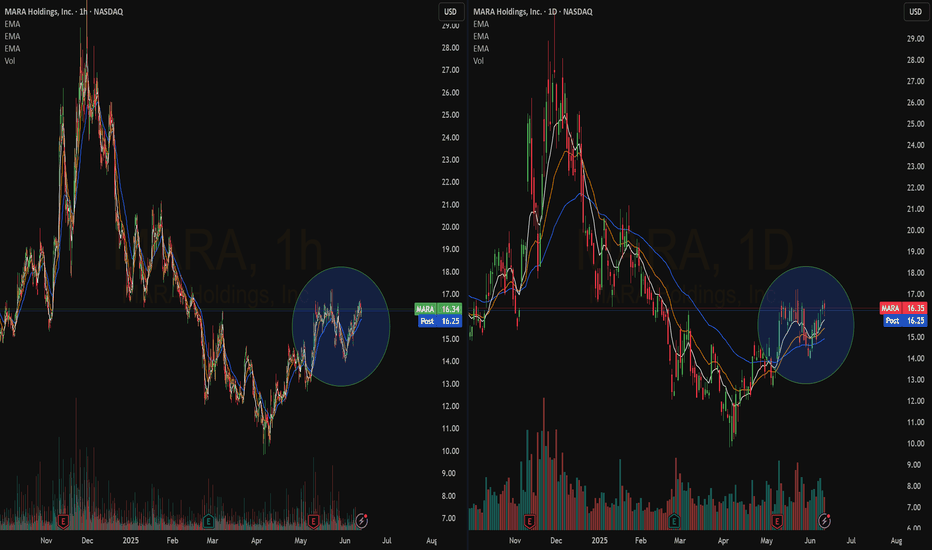Screen dimensions: 932x550
Task: Click the second EMA indicator in 1h legend
Action: pyautogui.click(x=12, y=36)
